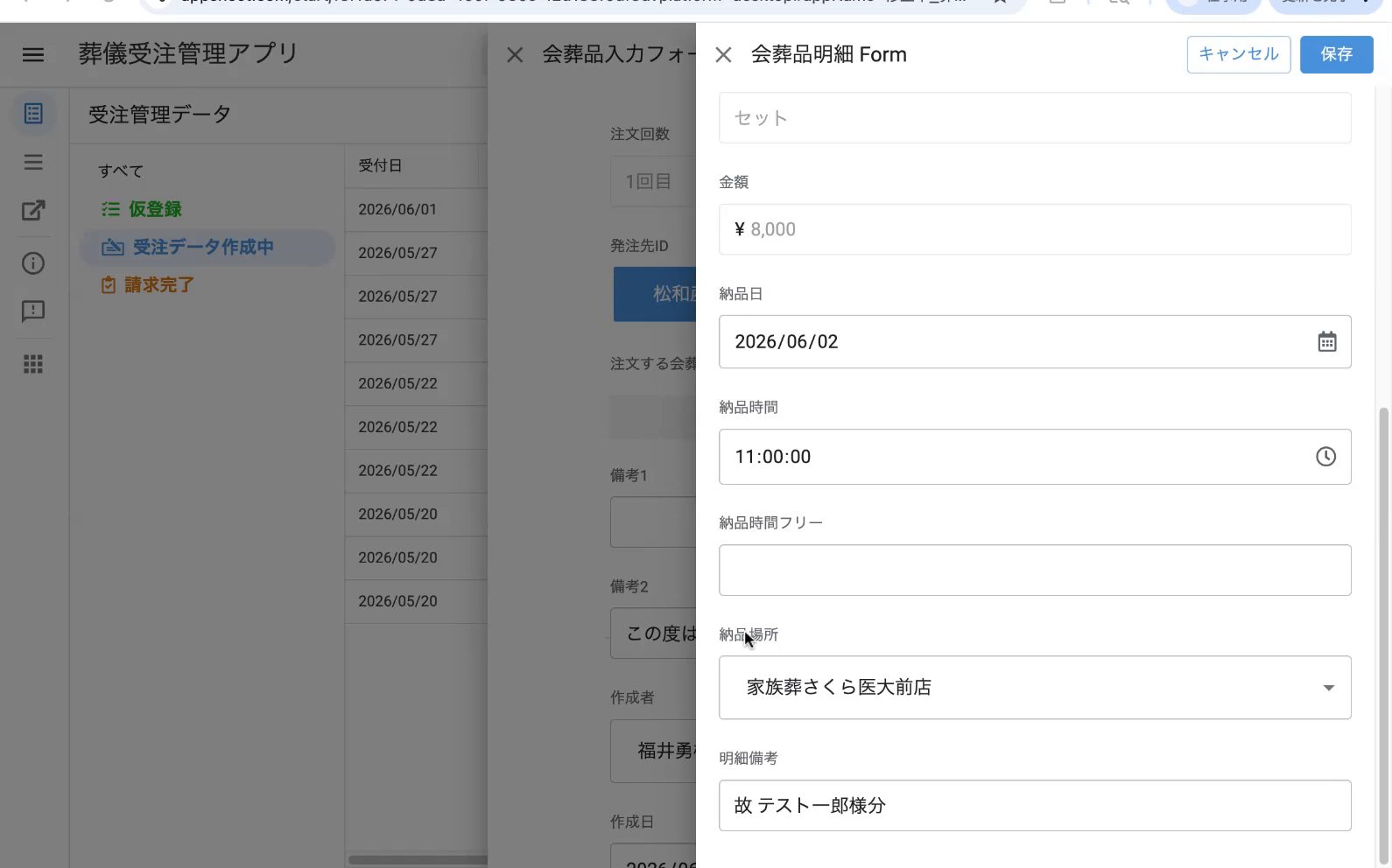Viewport: 1392px width, 868px height.
Task: Open the hamburger main menu
Action: pyautogui.click(x=33, y=55)
